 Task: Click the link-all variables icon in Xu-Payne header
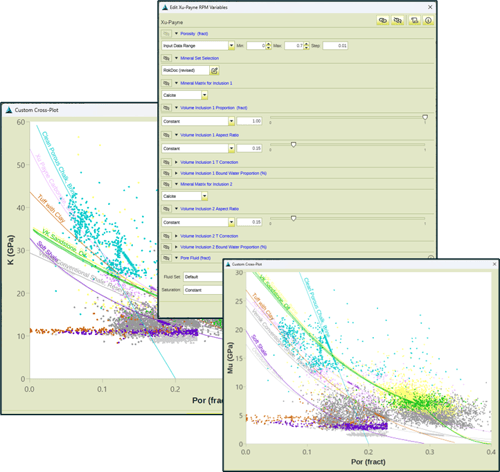(x=383, y=20)
